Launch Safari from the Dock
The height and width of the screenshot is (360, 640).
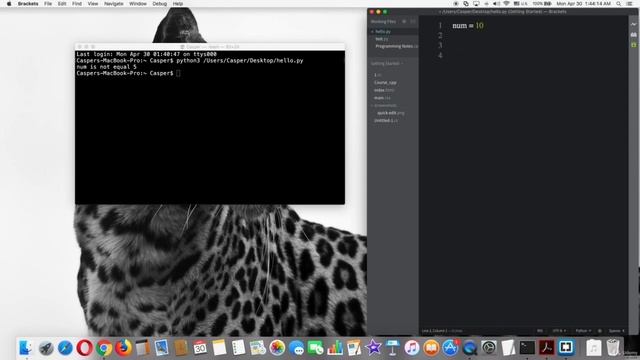coord(65,348)
